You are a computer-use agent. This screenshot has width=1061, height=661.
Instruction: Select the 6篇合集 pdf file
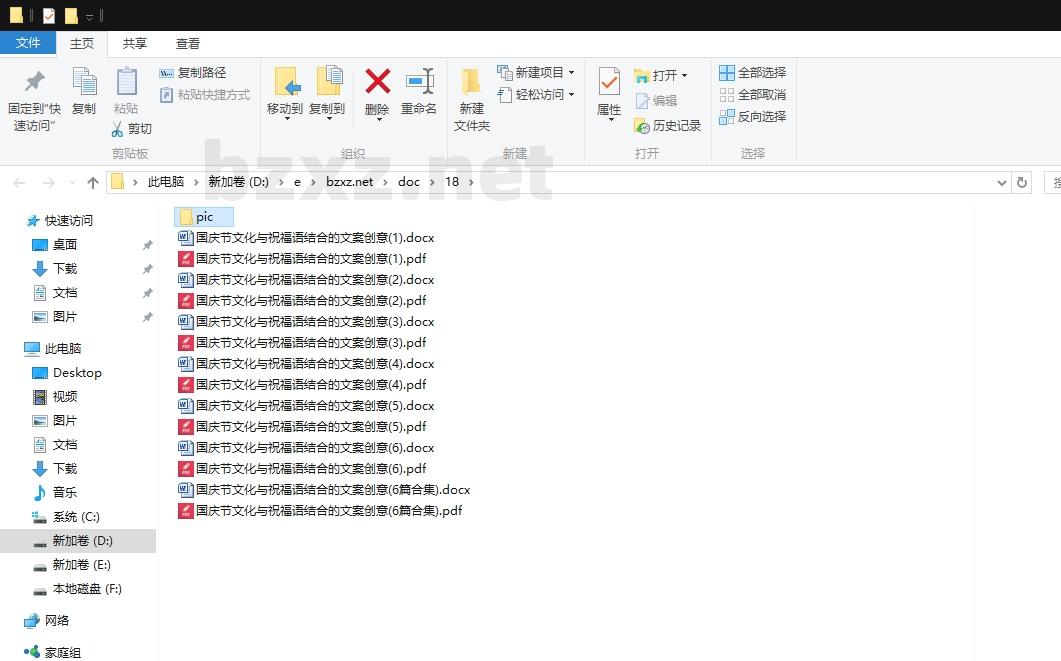[x=328, y=511]
